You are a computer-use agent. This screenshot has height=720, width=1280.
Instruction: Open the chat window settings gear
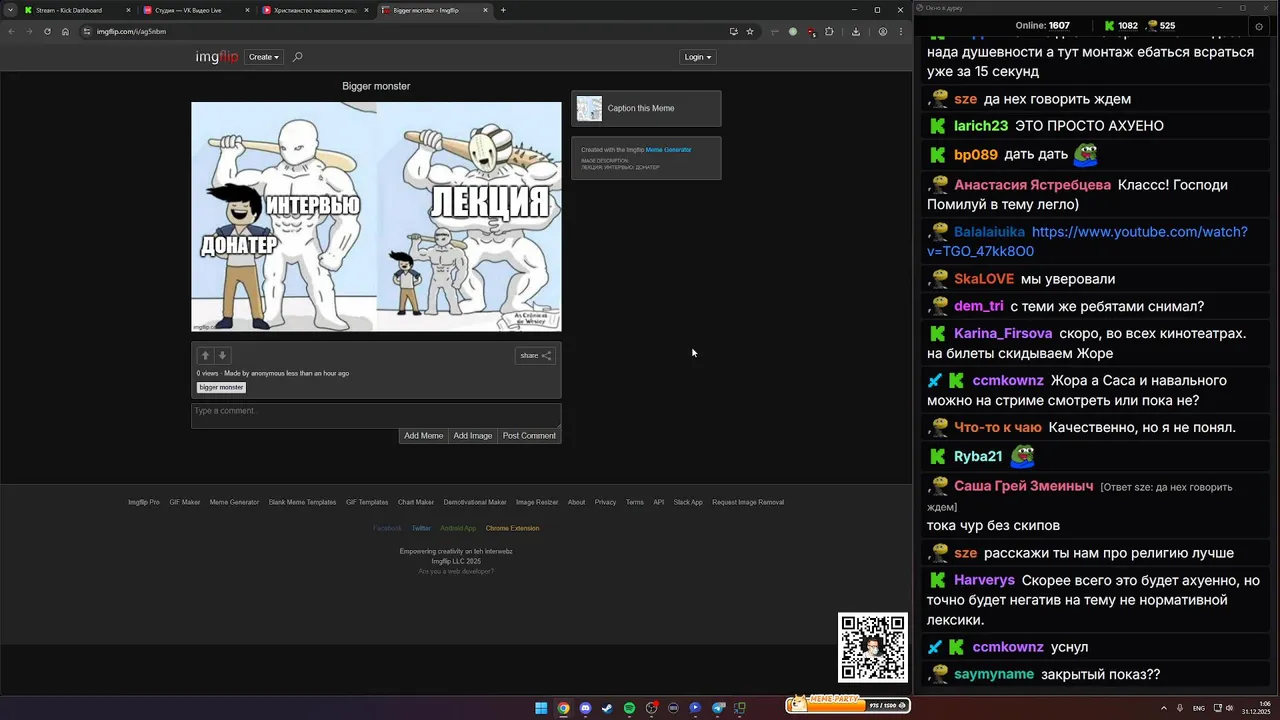click(x=1259, y=26)
